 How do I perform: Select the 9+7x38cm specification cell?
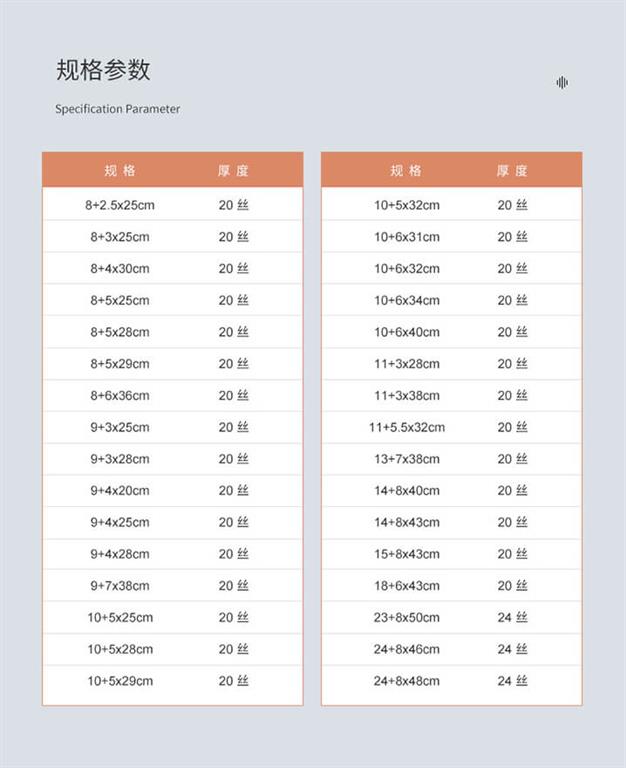(x=120, y=586)
